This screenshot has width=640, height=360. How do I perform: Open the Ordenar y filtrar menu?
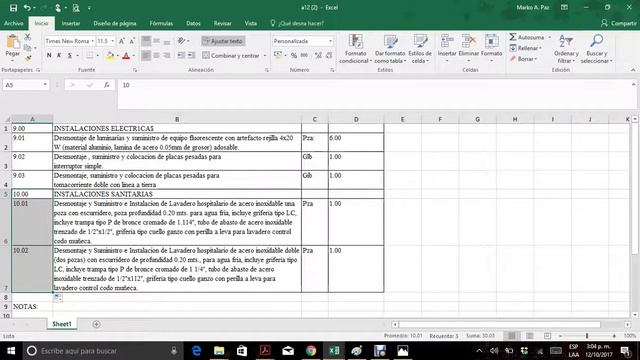point(566,49)
